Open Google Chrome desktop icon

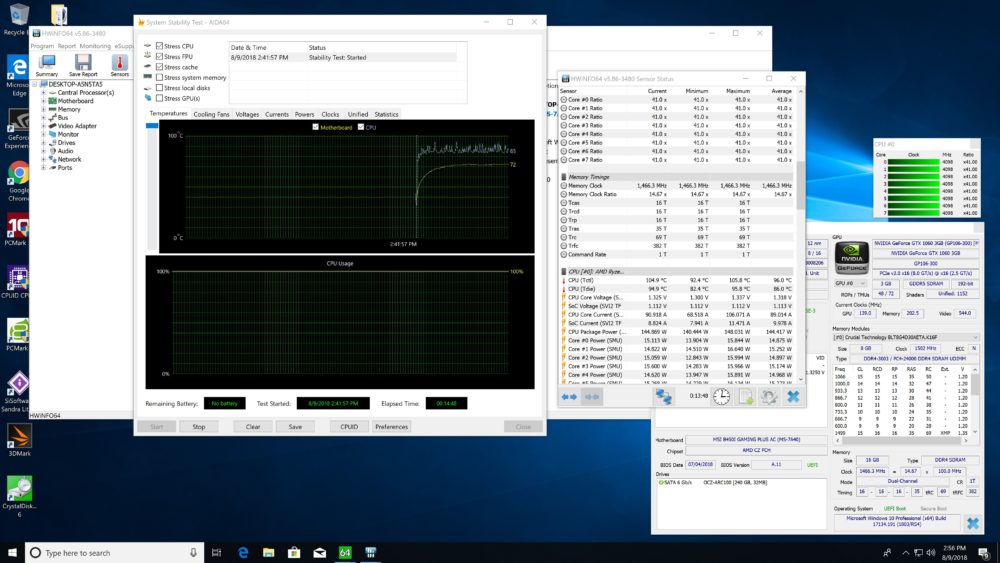(18, 181)
